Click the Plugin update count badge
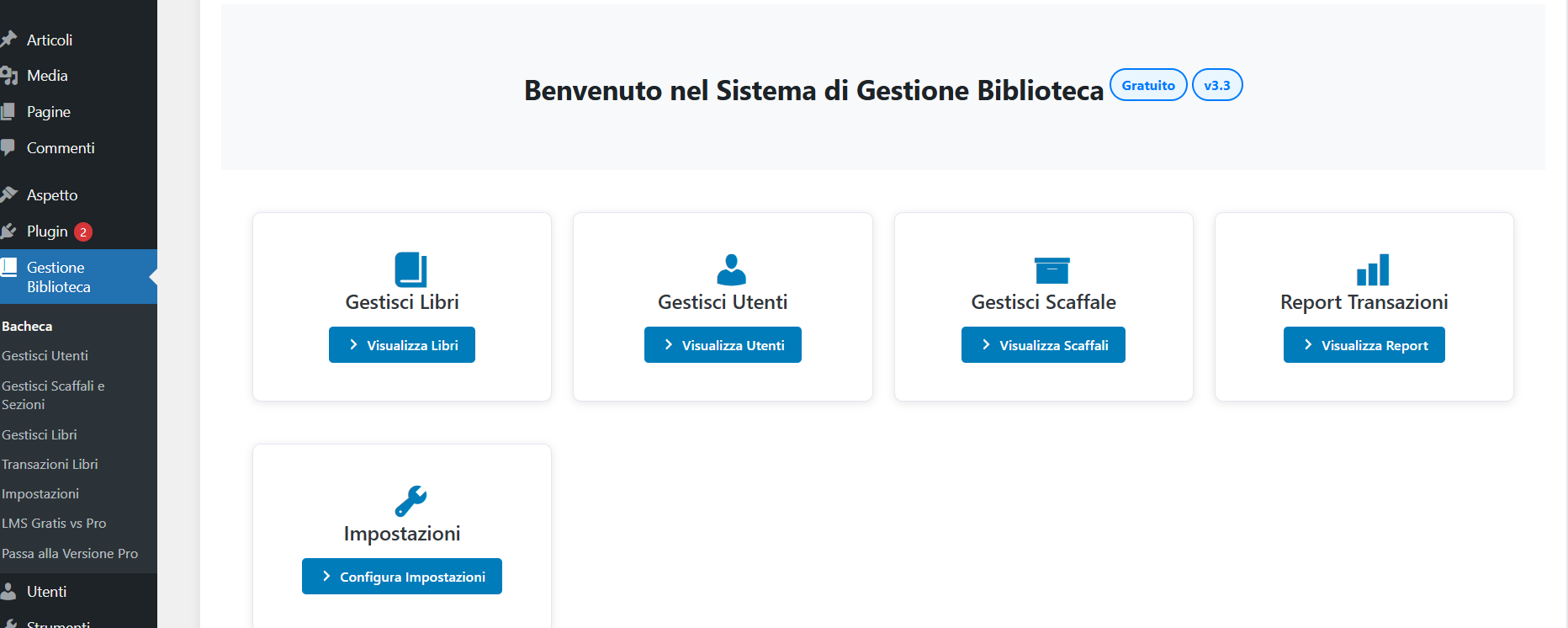 point(83,232)
